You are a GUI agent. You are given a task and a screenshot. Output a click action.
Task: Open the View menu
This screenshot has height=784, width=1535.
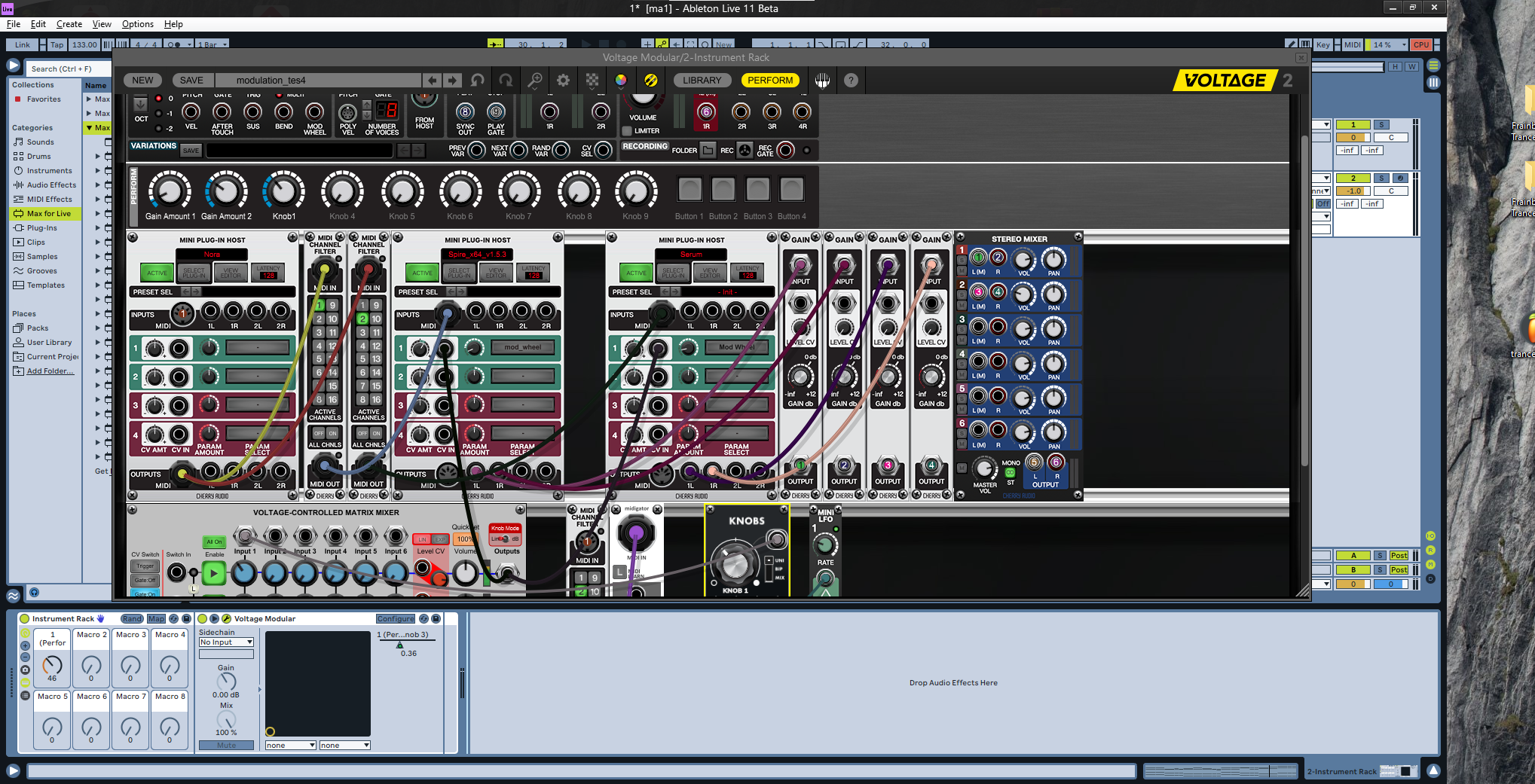pyautogui.click(x=102, y=24)
